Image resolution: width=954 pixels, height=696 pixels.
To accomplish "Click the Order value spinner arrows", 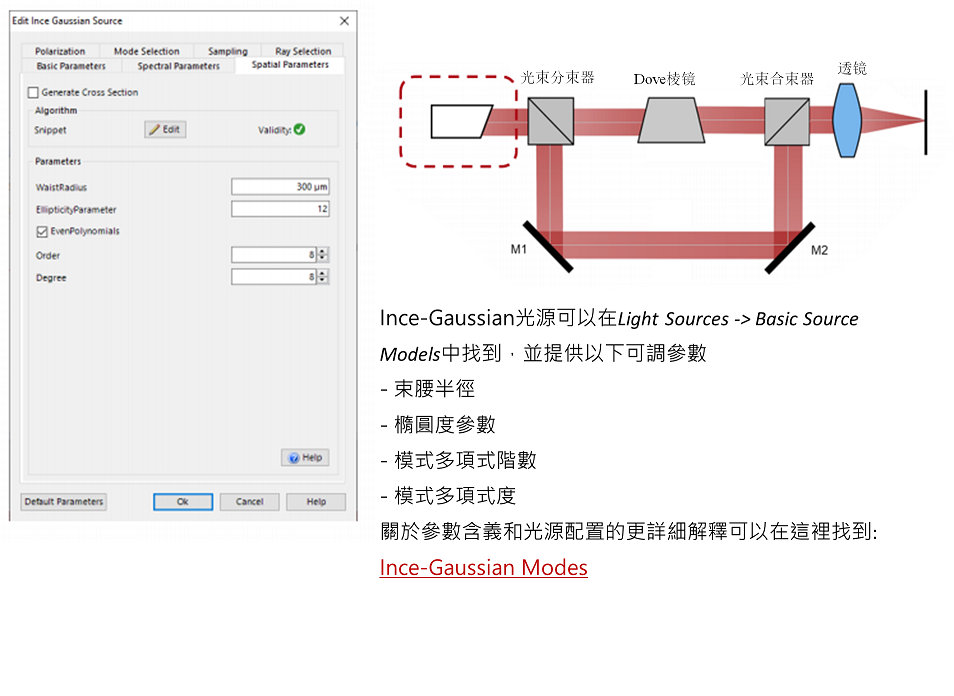I will (324, 255).
